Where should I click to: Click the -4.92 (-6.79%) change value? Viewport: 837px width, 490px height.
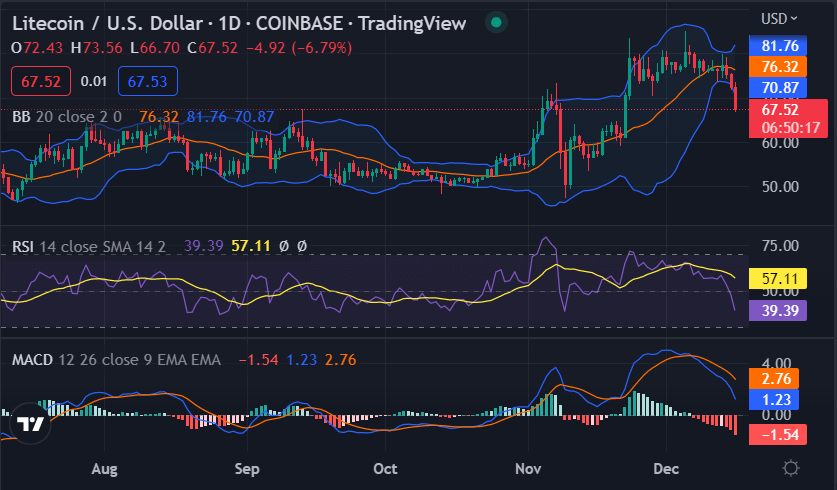(x=299, y=48)
